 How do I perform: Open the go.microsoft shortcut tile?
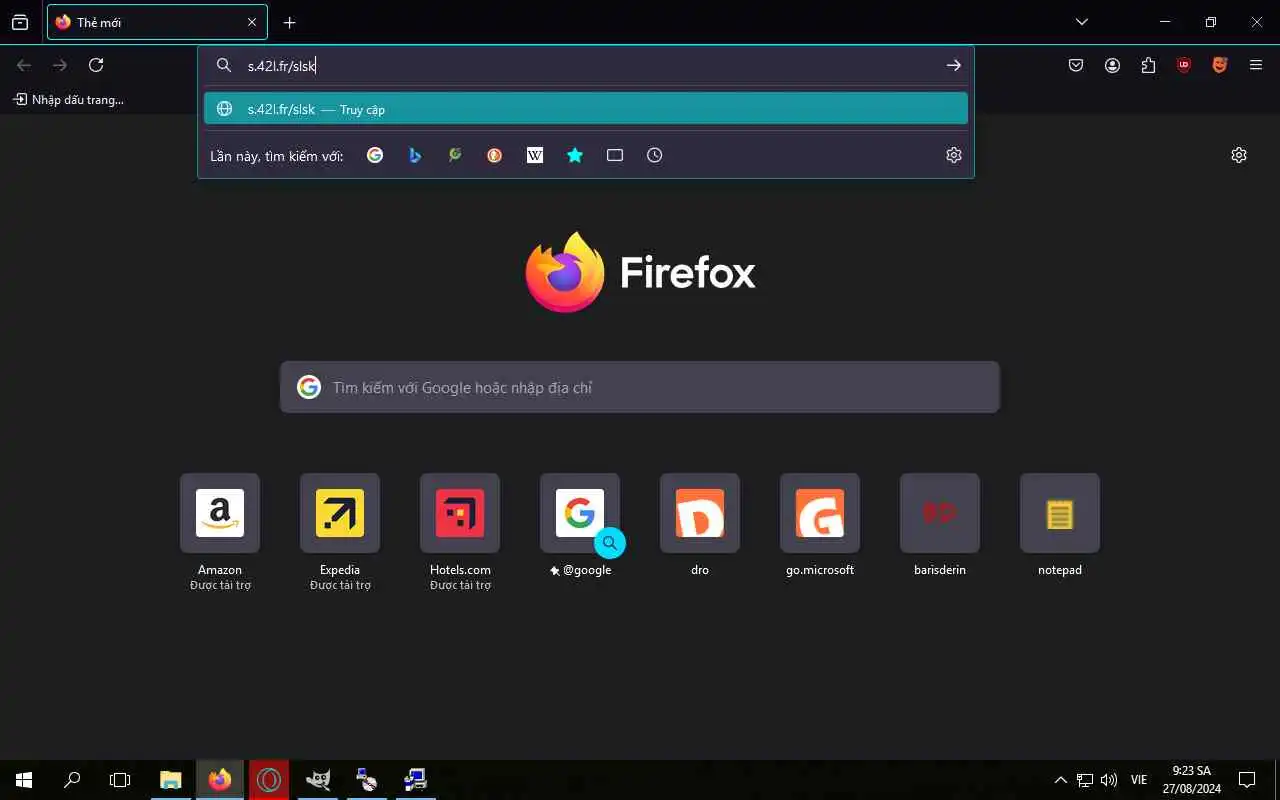(x=820, y=513)
